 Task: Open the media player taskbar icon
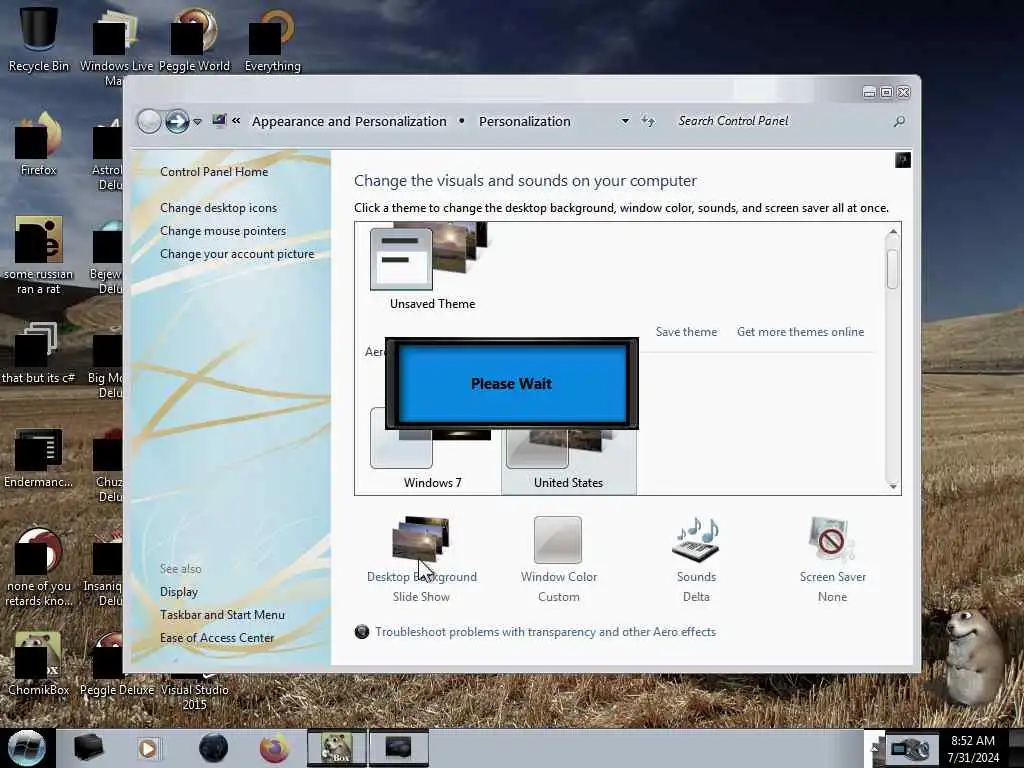[x=148, y=748]
